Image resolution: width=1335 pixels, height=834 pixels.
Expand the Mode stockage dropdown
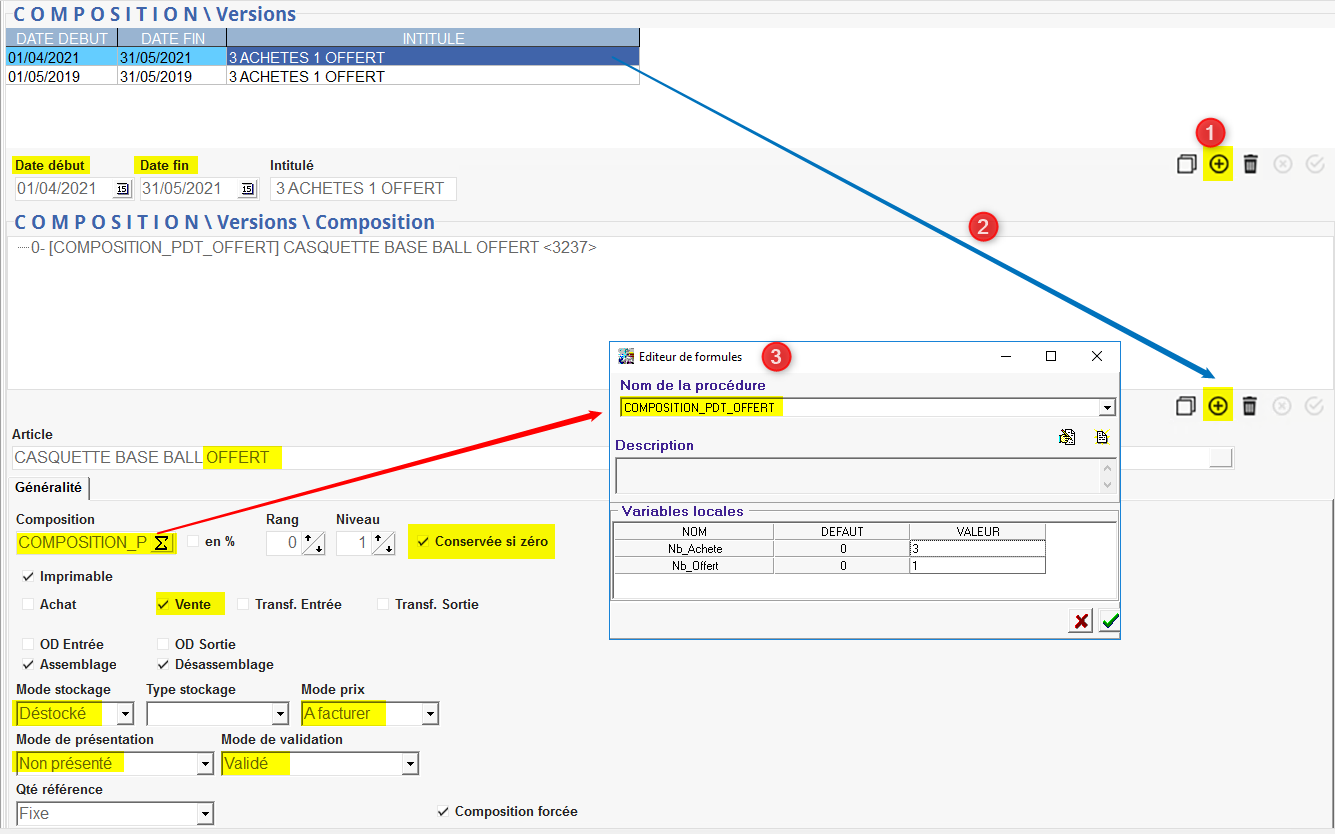125,714
